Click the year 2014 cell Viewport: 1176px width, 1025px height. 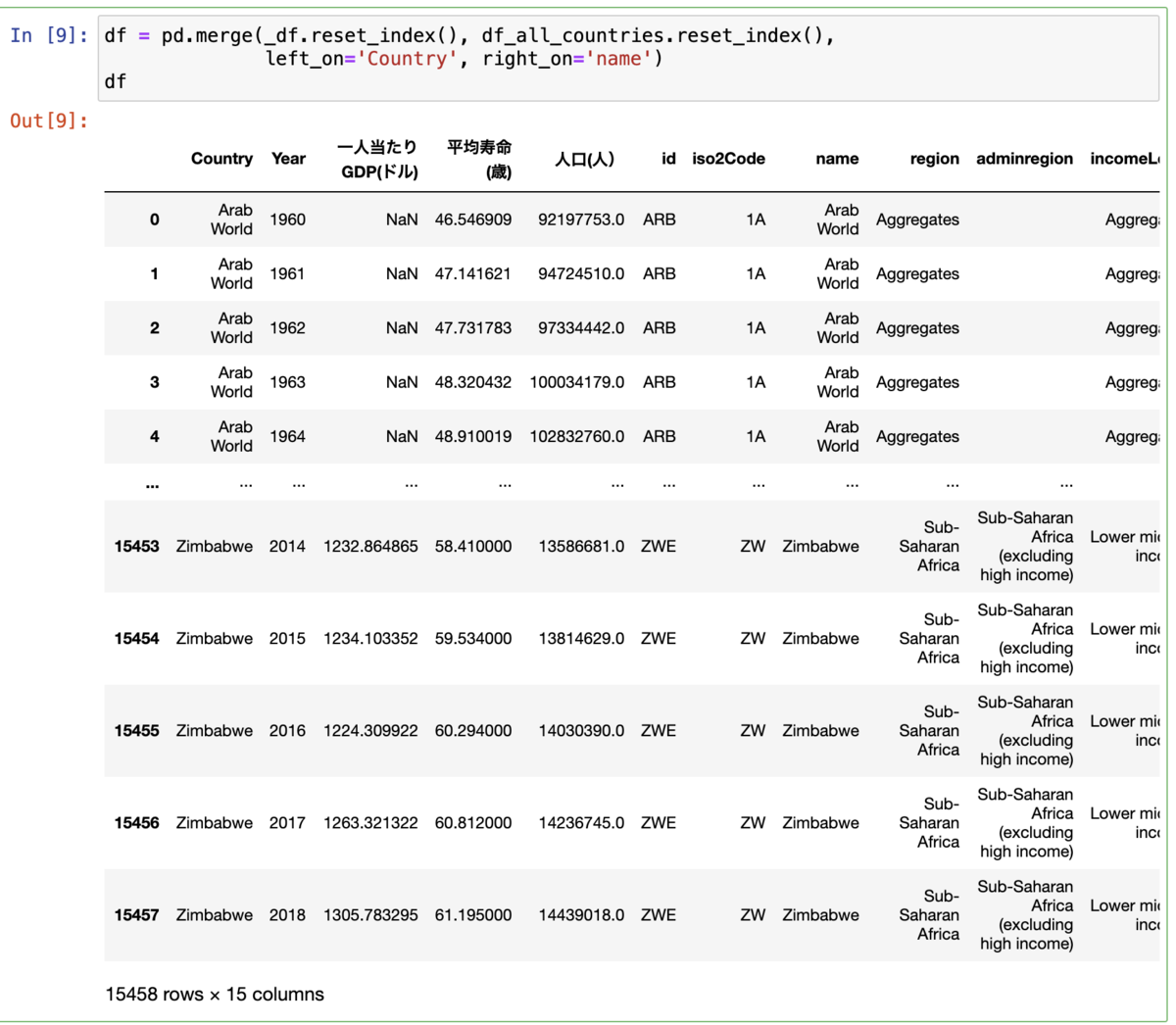pos(287,547)
